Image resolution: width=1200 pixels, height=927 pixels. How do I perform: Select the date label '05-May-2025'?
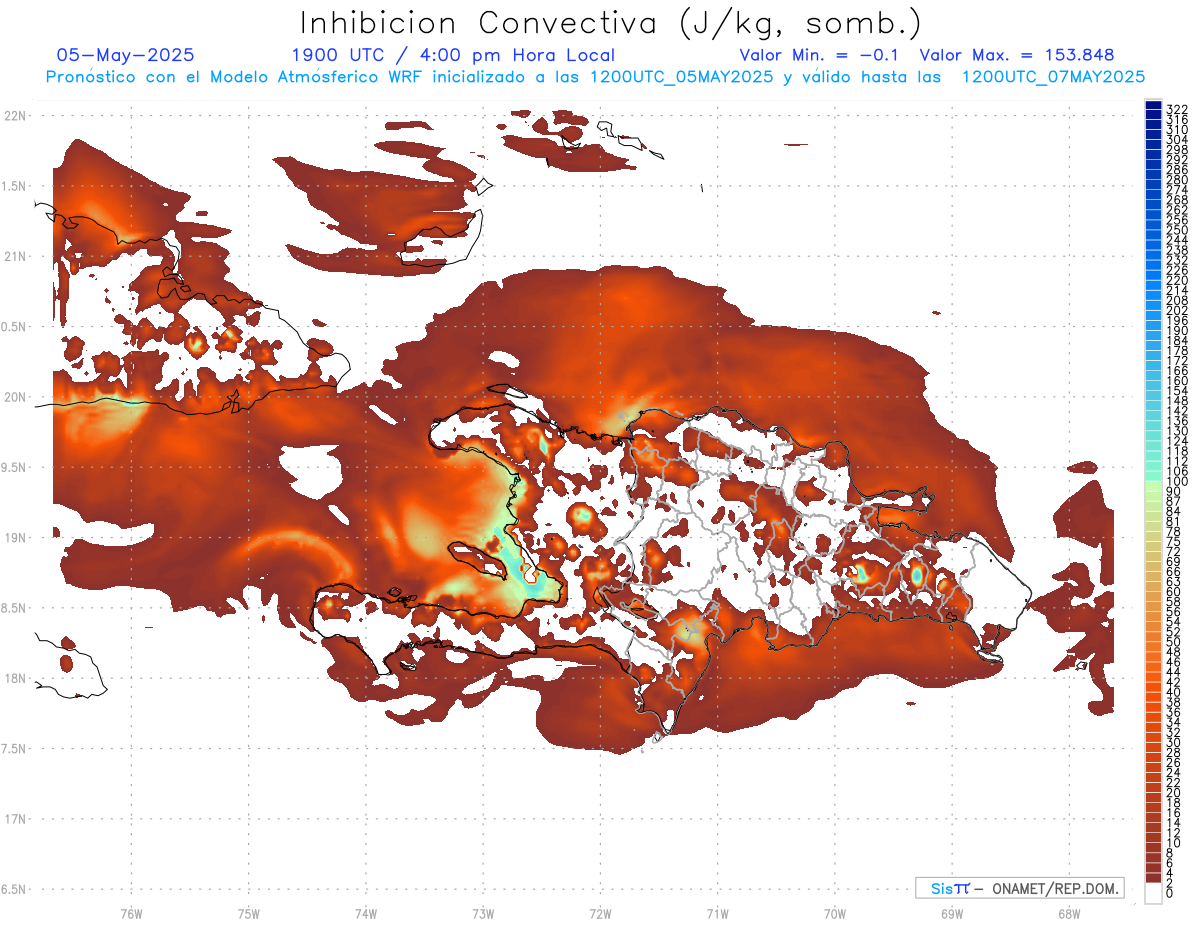[126, 55]
